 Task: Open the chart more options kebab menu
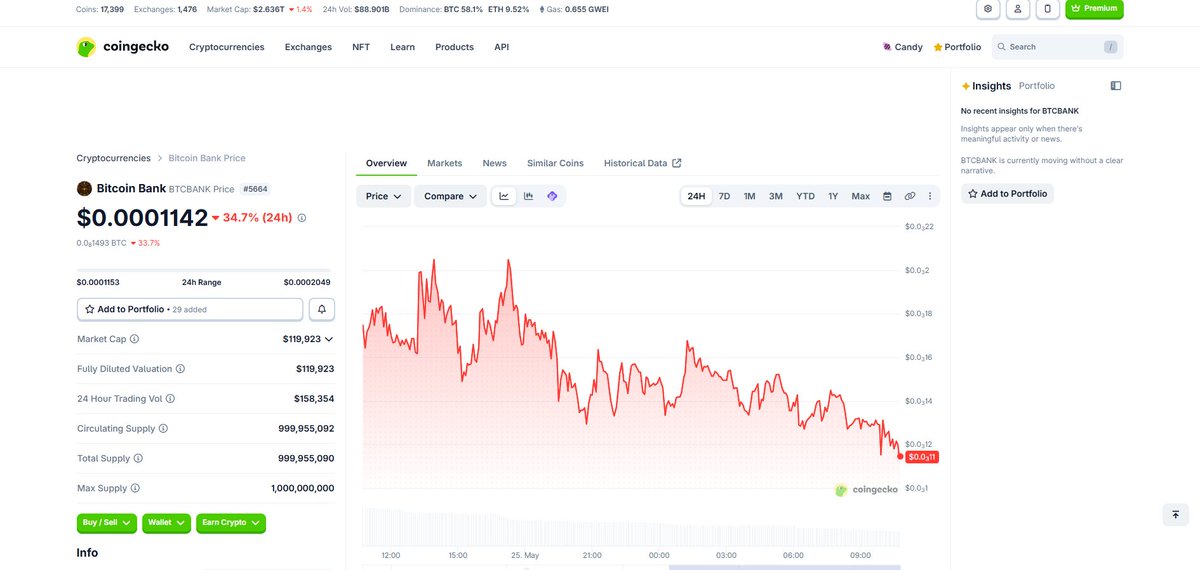point(931,196)
